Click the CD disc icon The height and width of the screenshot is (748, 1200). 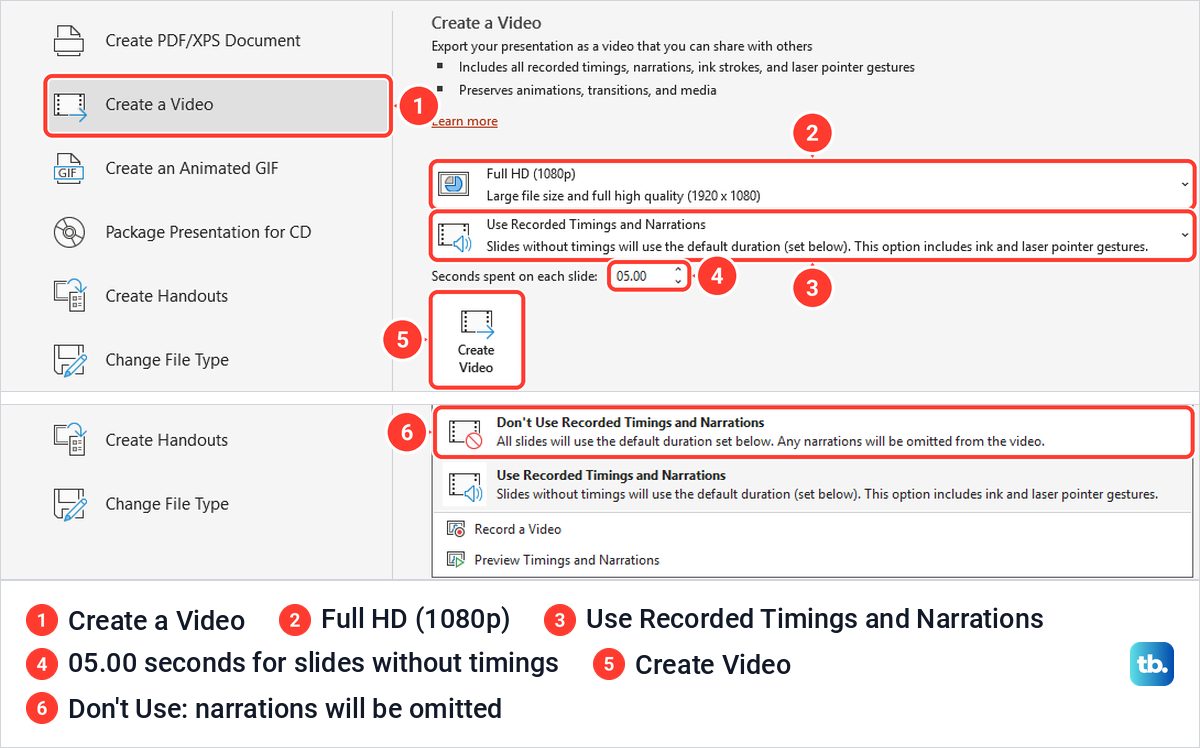point(69,233)
